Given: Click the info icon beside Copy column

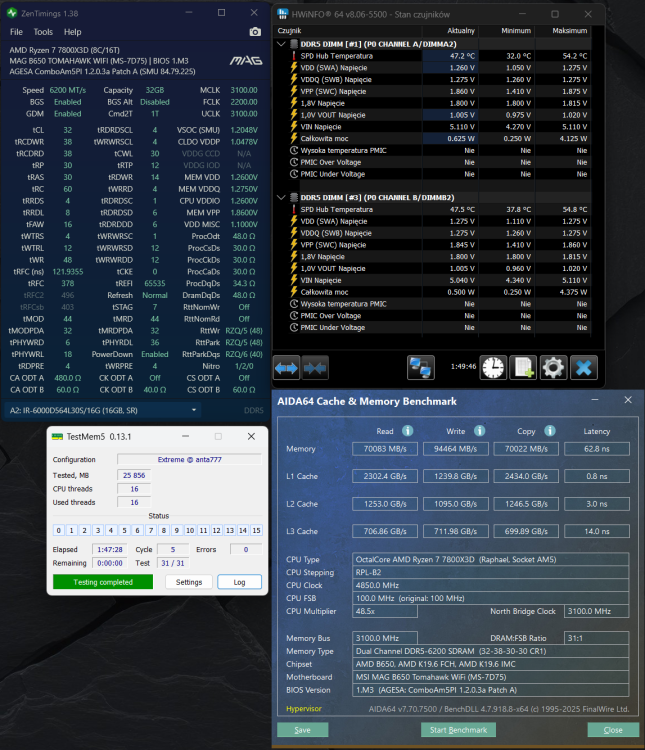Looking at the screenshot, I should (x=550, y=431).
